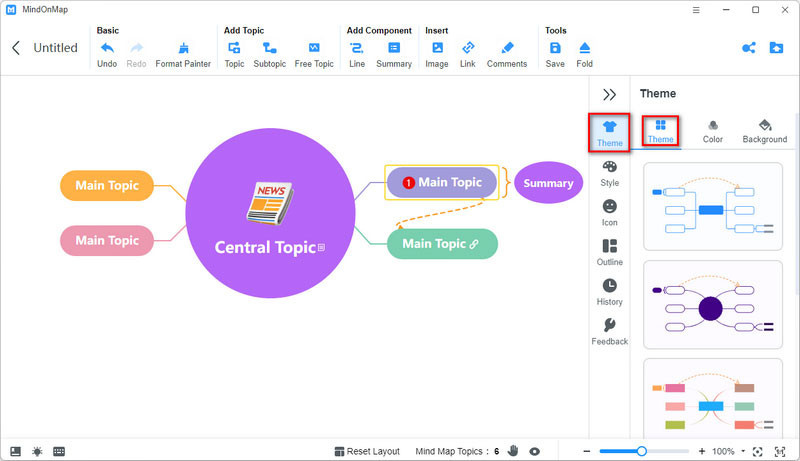Open the Outline sidebar panel

click(x=610, y=252)
